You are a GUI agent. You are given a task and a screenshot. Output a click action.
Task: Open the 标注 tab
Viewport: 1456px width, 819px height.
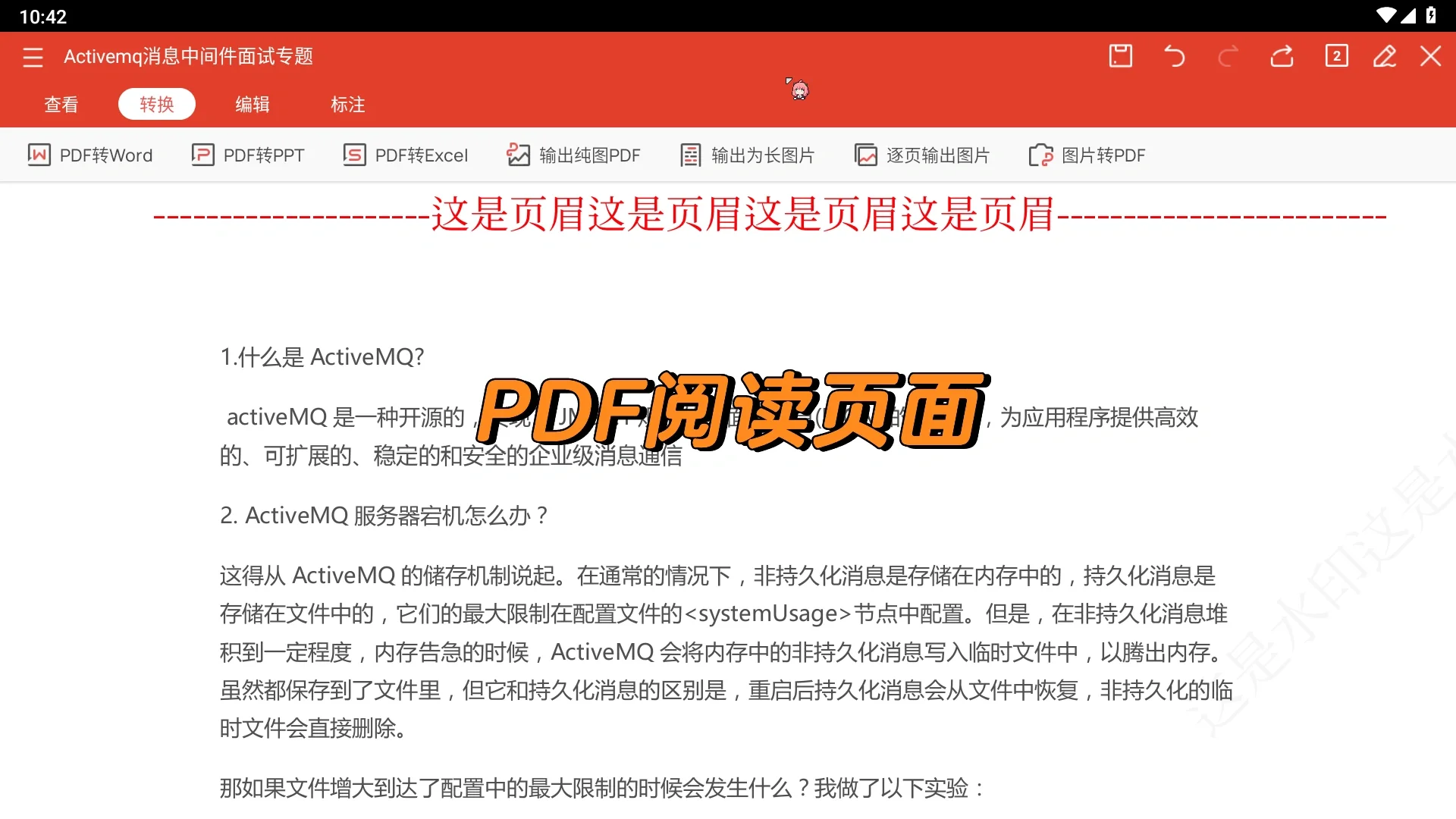(x=348, y=104)
